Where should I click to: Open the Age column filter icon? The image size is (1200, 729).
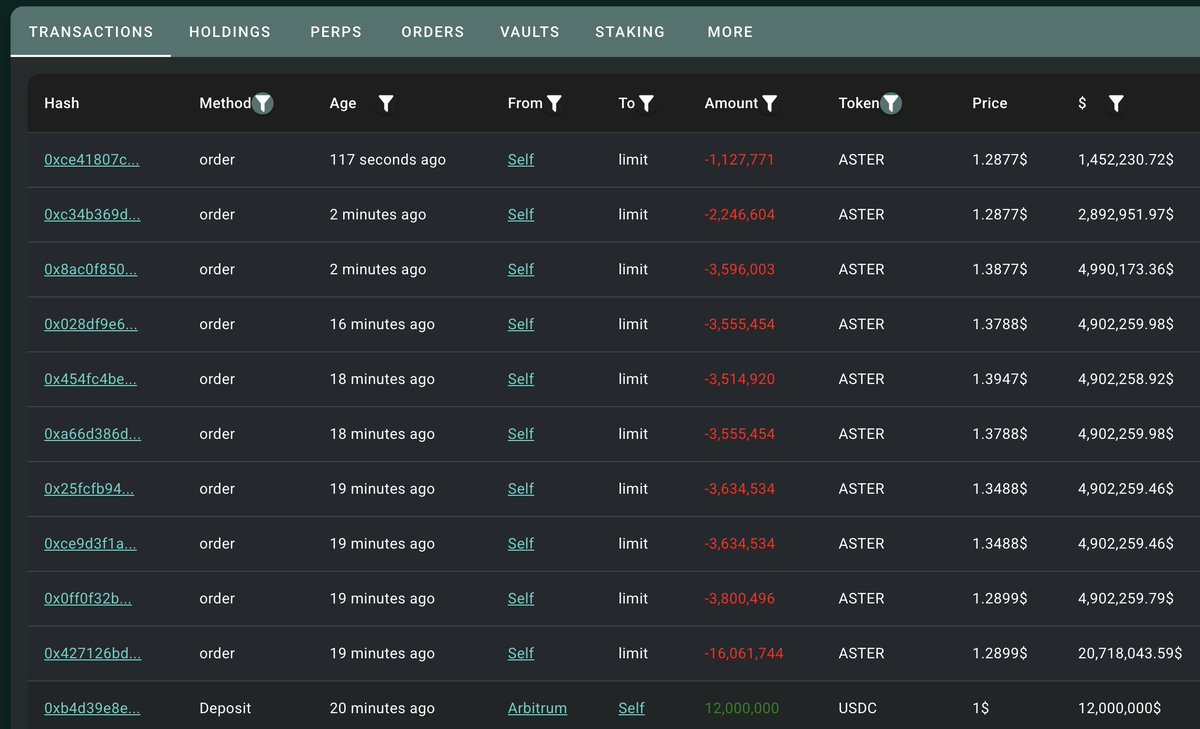pos(386,103)
